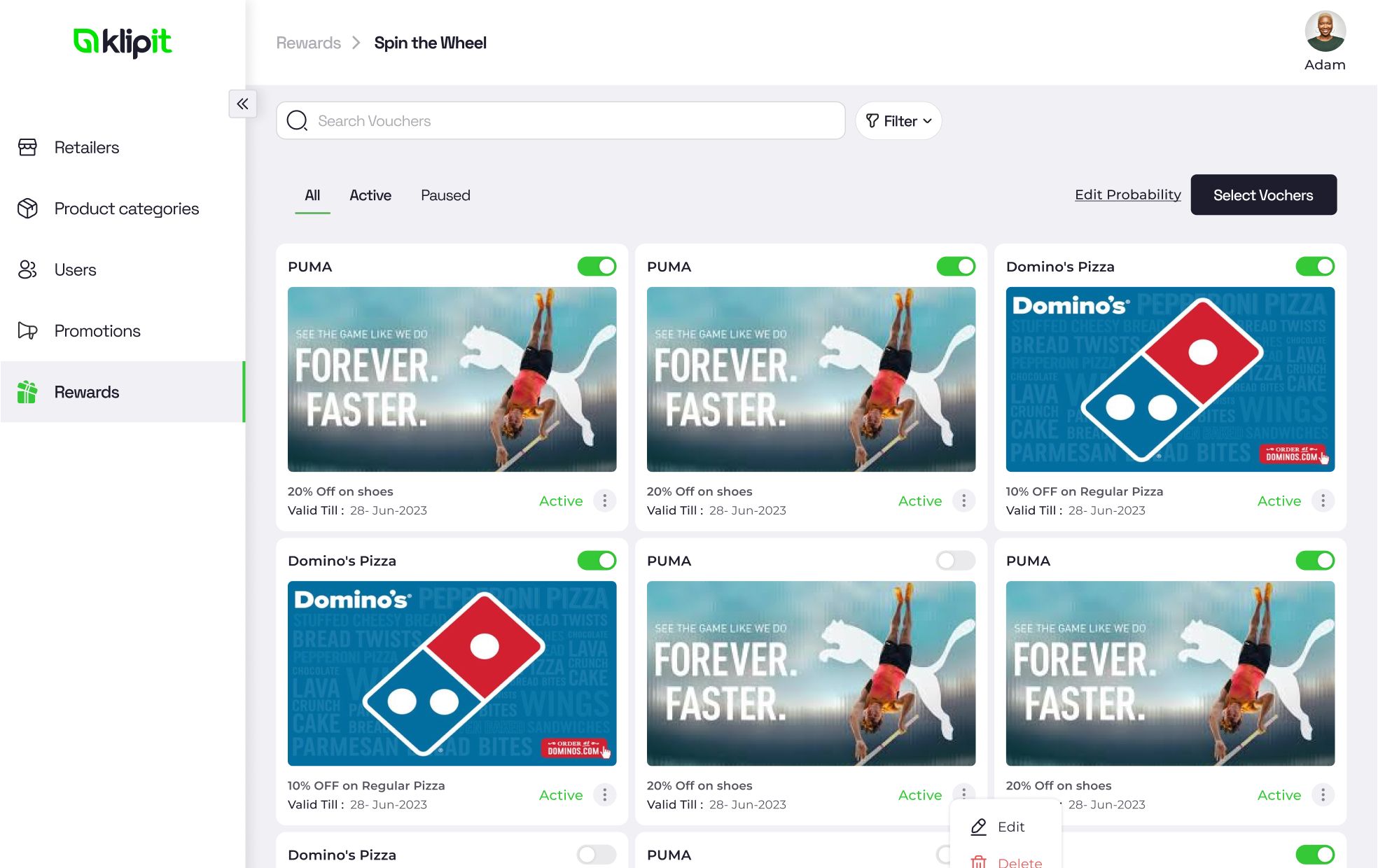Open the Users page
This screenshot has width=1378, height=868.
123,269
